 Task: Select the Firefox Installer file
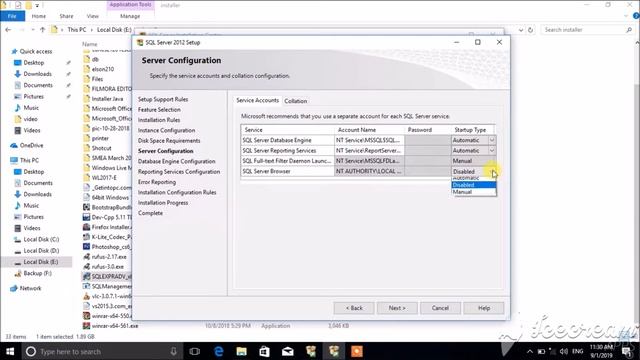[x=110, y=227]
